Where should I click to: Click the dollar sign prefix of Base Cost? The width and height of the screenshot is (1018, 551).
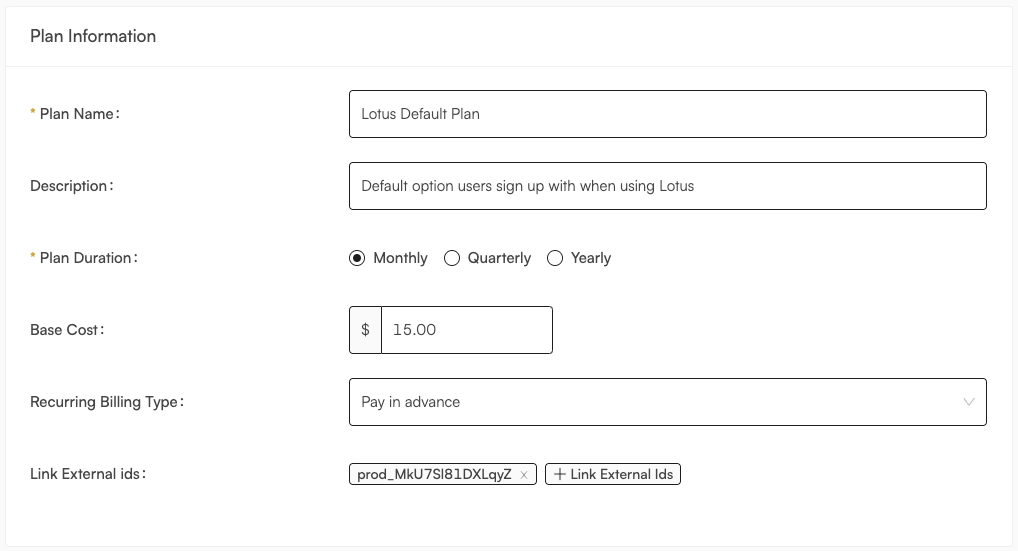click(x=366, y=330)
